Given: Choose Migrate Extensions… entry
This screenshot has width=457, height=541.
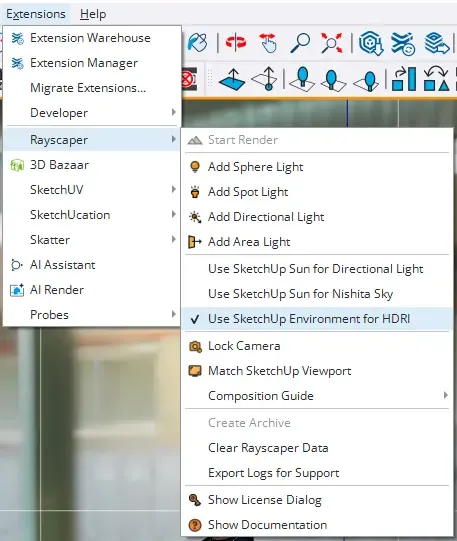Looking at the screenshot, I should pos(92,88).
